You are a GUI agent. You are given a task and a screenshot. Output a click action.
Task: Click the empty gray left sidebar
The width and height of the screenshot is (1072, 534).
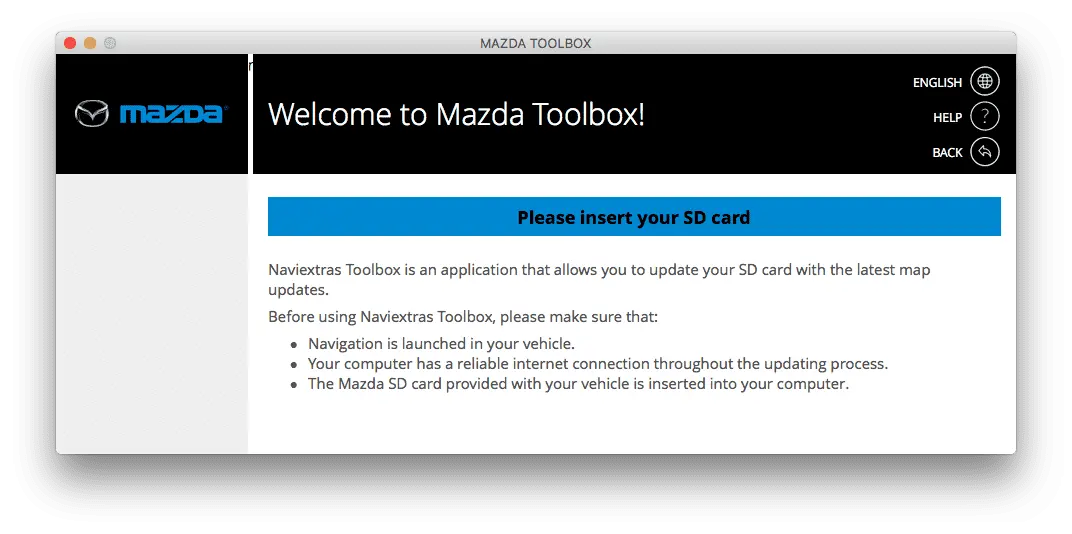[x=152, y=313]
